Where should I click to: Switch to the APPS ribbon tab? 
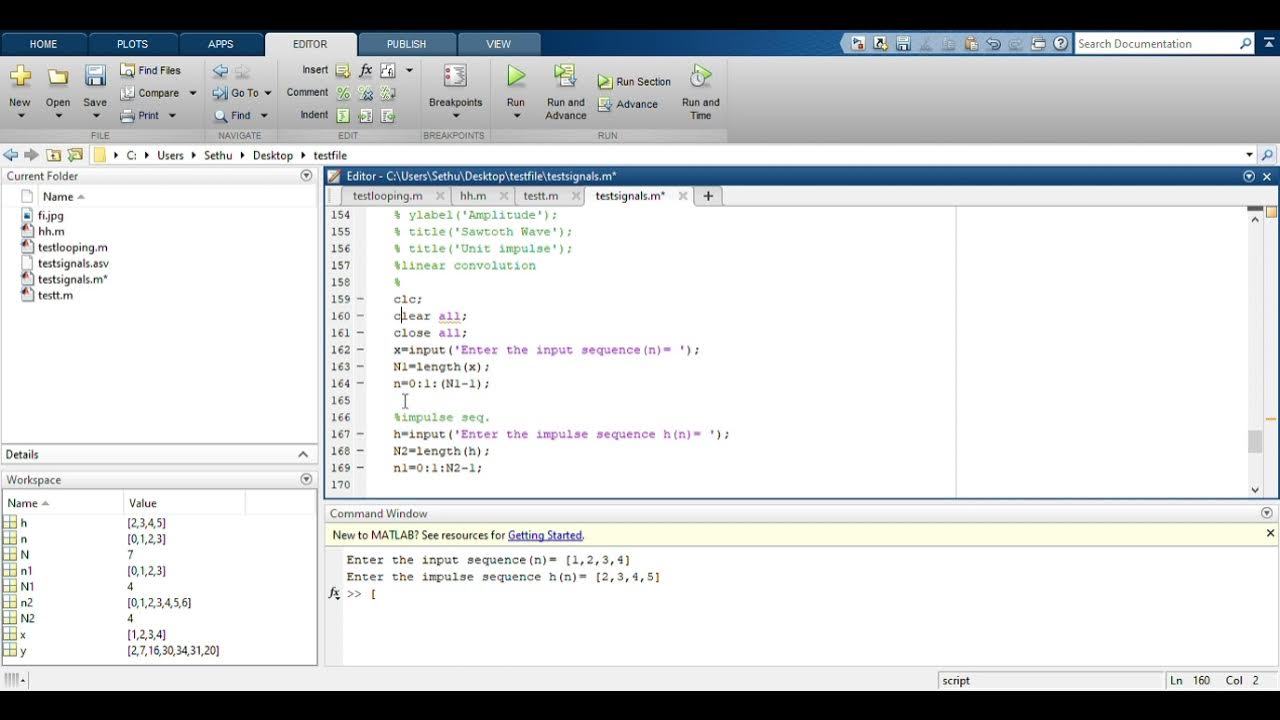[221, 44]
